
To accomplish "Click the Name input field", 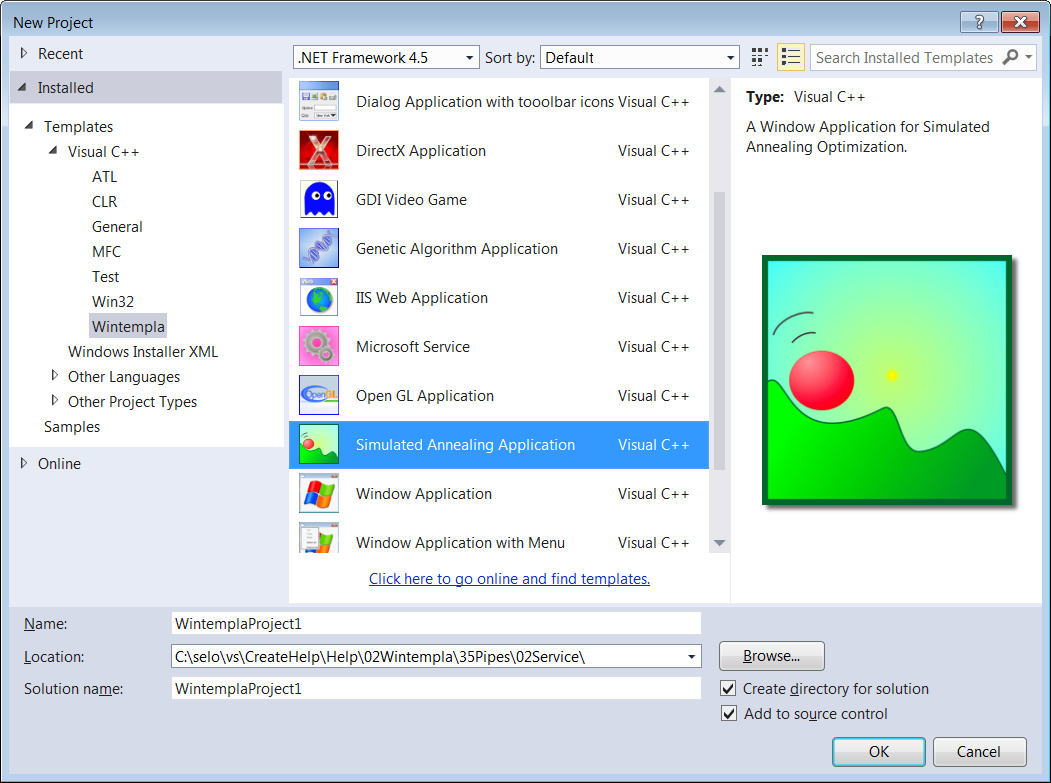I will (436, 623).
